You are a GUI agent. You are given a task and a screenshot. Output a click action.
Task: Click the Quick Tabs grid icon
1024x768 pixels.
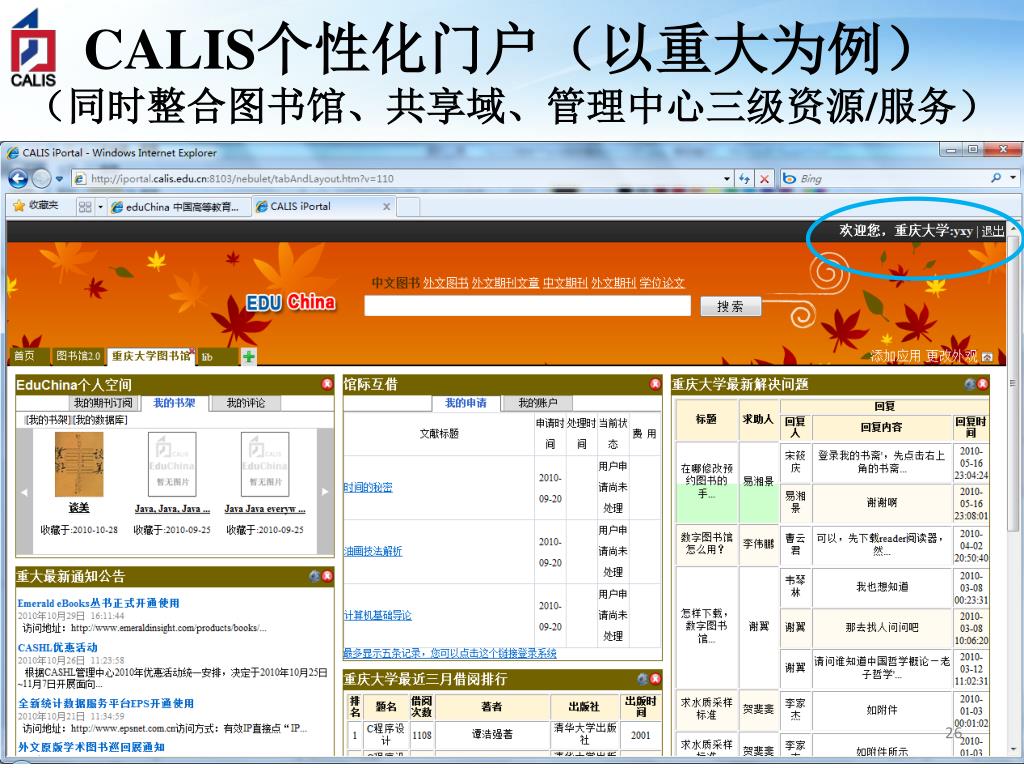tap(85, 206)
